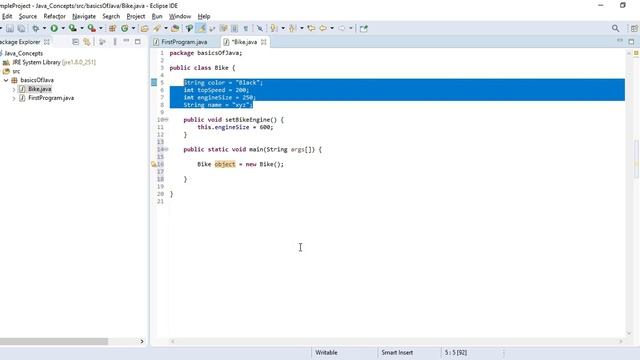
Task: Open Back history dropdown arrow
Action: click(x=331, y=28)
